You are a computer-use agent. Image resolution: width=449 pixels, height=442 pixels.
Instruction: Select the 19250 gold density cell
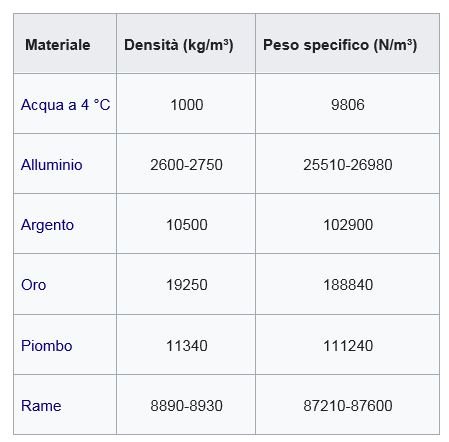pos(187,285)
